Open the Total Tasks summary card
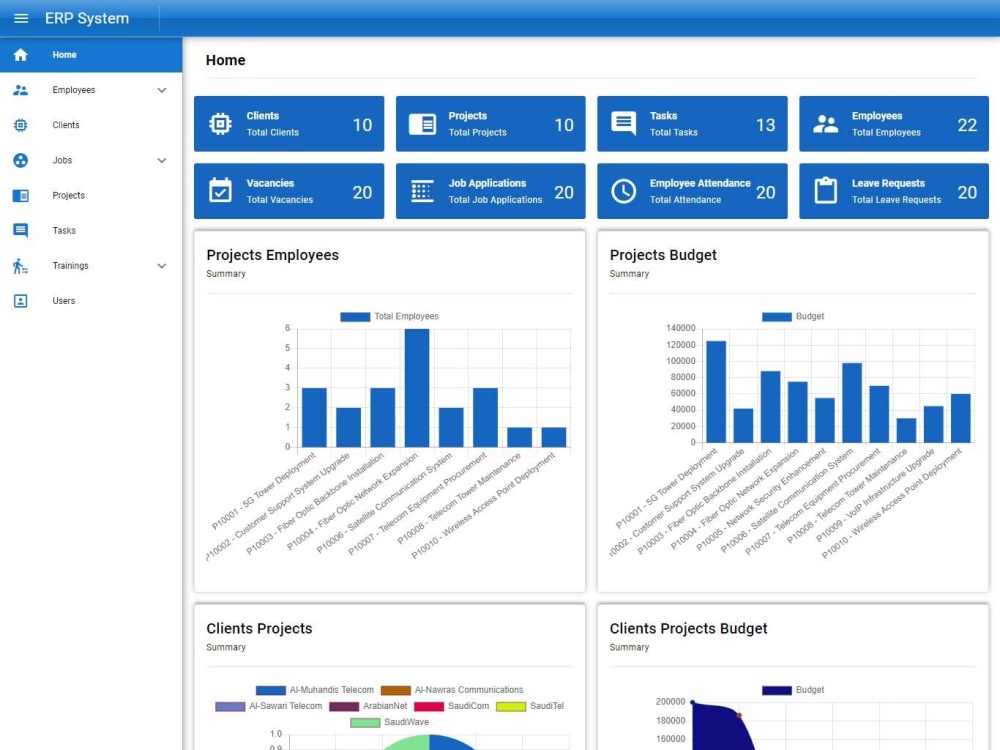Image resolution: width=1000 pixels, height=750 pixels. (x=692, y=124)
